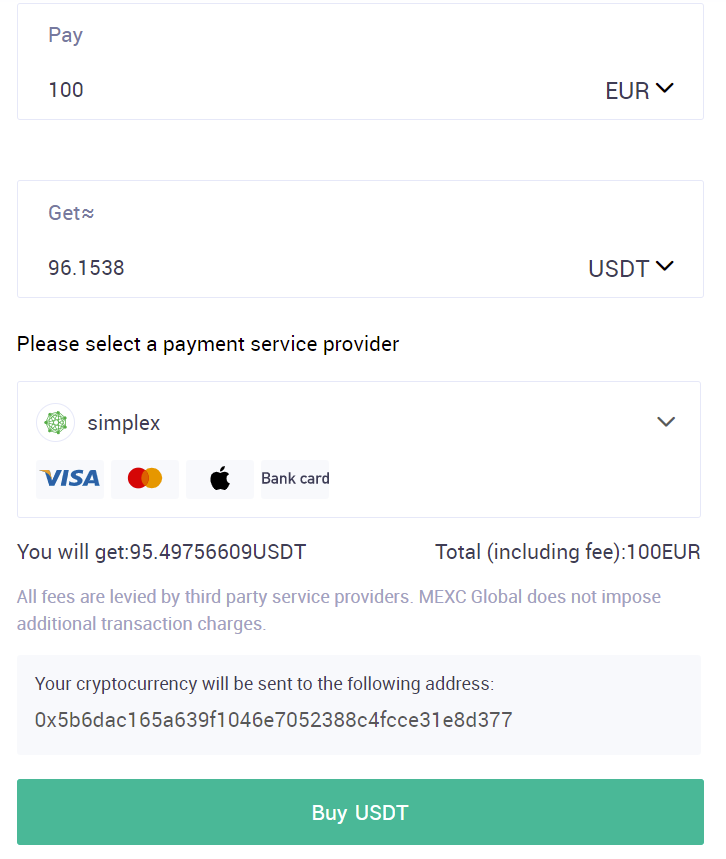The width and height of the screenshot is (726, 859).
Task: Click the chevron arrow beside EUR
Action: [x=665, y=89]
